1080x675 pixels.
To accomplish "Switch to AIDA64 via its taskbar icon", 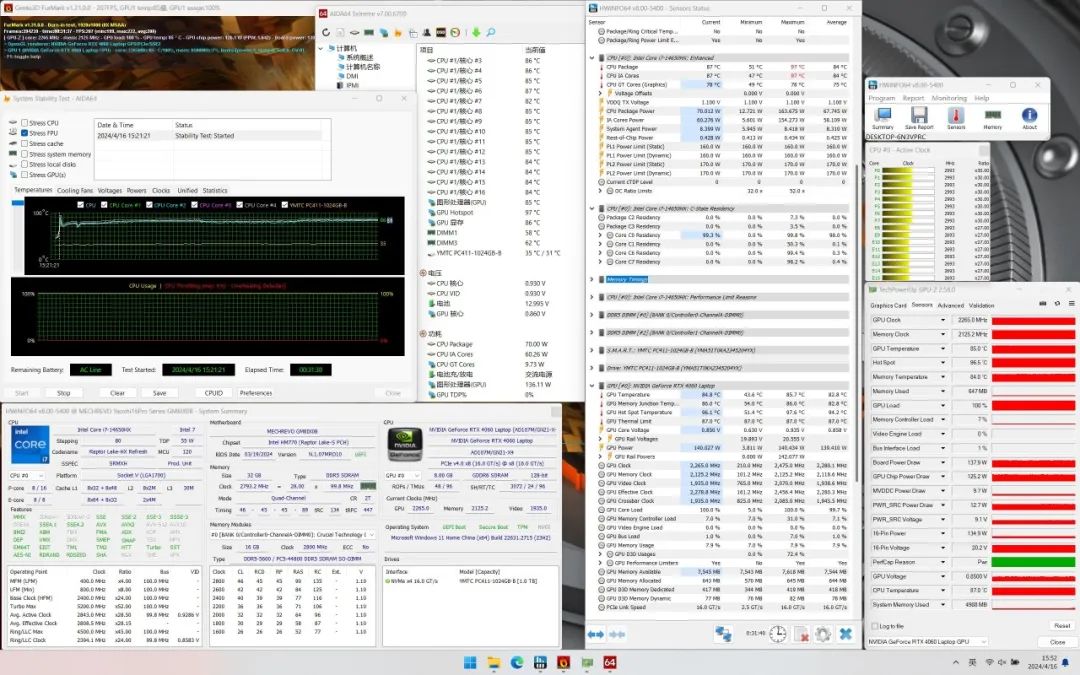I will (610, 663).
